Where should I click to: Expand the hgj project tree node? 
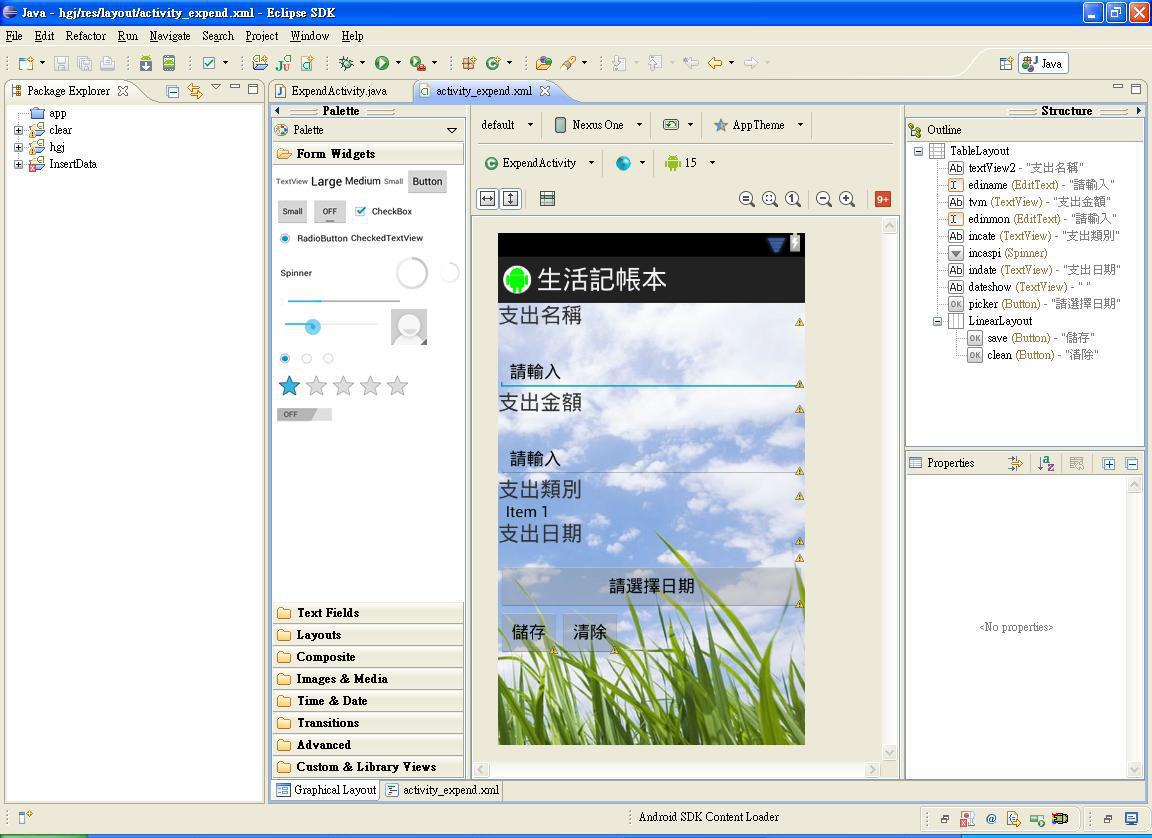click(18, 147)
